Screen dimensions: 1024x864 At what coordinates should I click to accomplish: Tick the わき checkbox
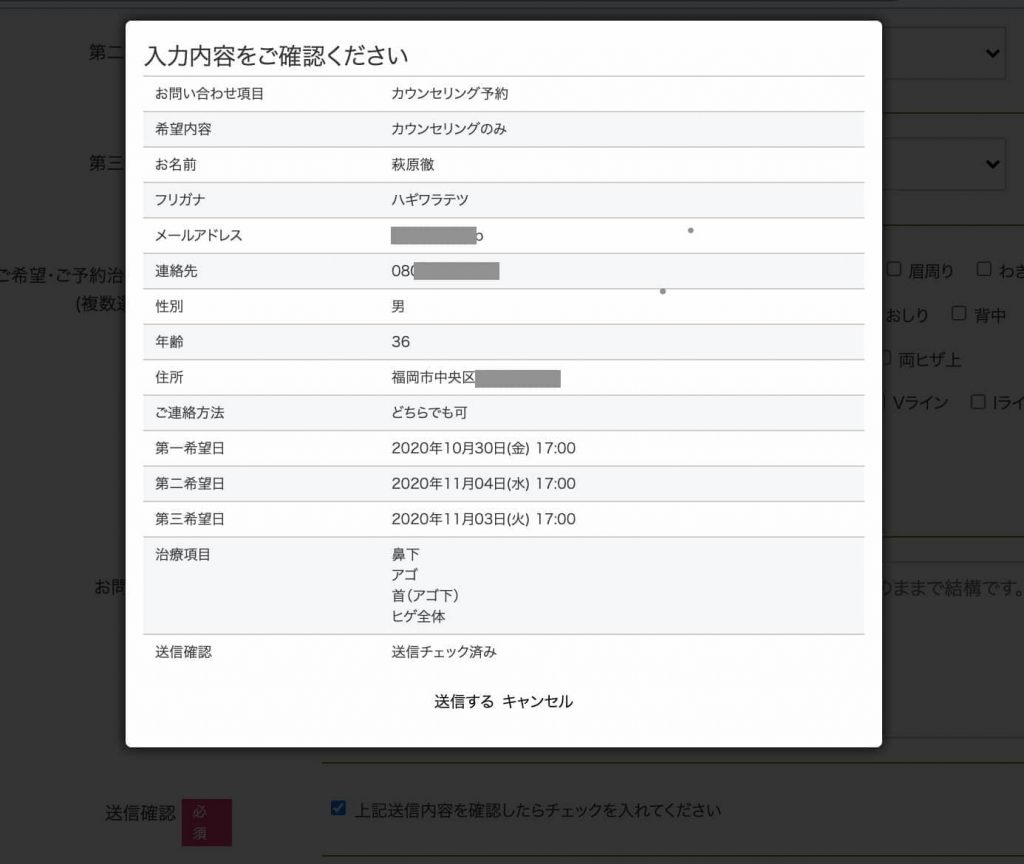[x=984, y=269]
